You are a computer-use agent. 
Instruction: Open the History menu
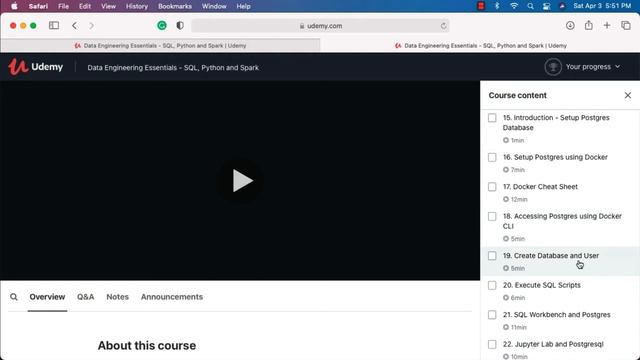[x=137, y=6]
